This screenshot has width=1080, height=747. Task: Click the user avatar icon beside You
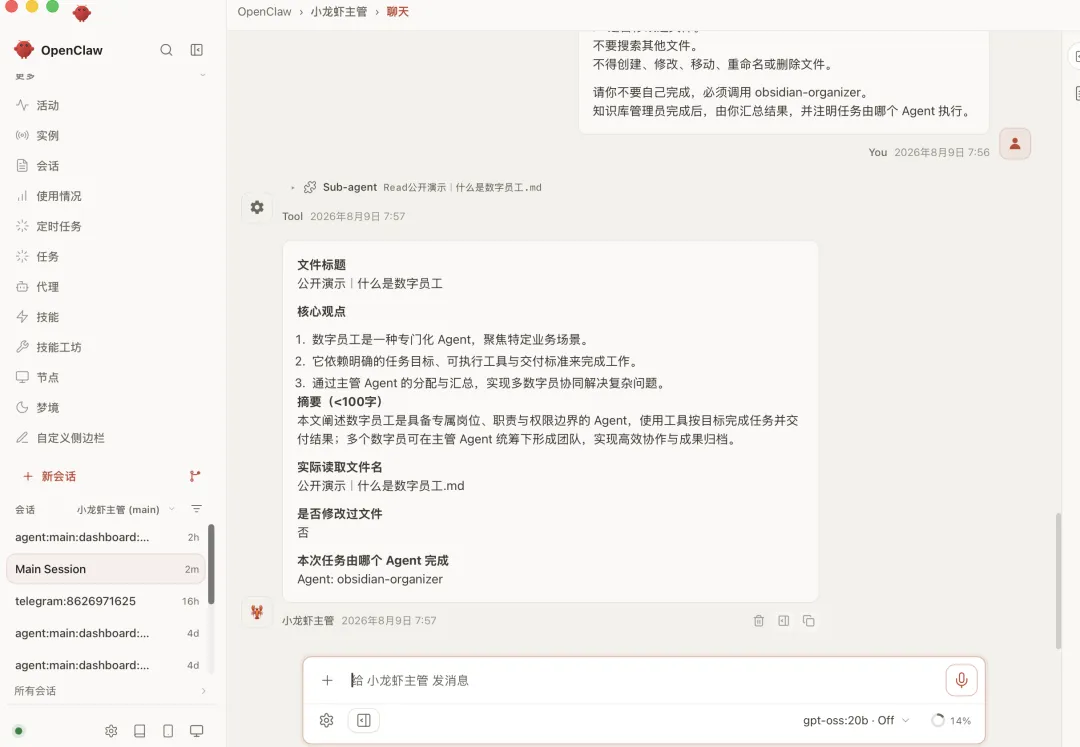pos(1015,144)
